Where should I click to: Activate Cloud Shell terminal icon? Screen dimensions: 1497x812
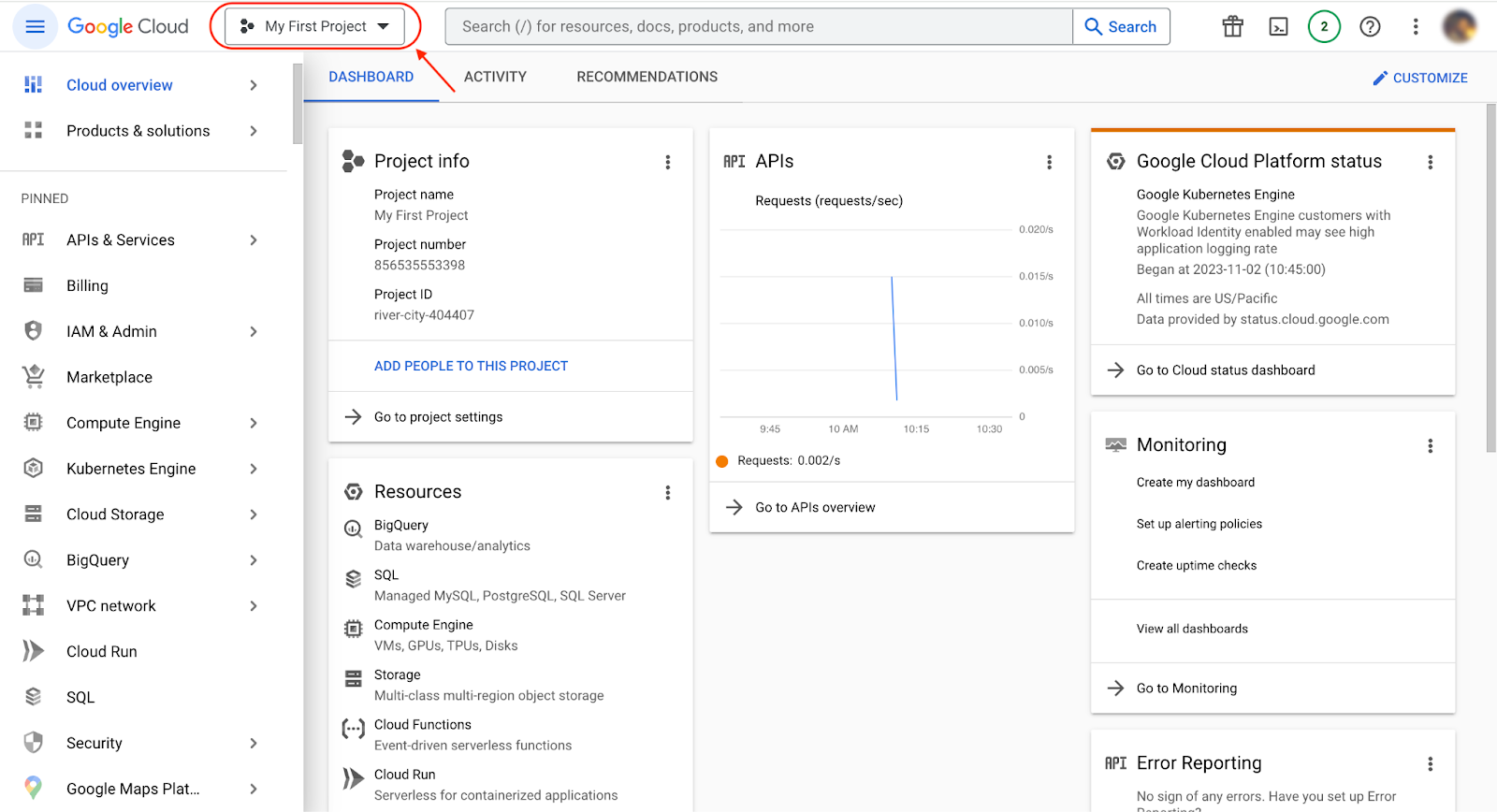tap(1278, 27)
